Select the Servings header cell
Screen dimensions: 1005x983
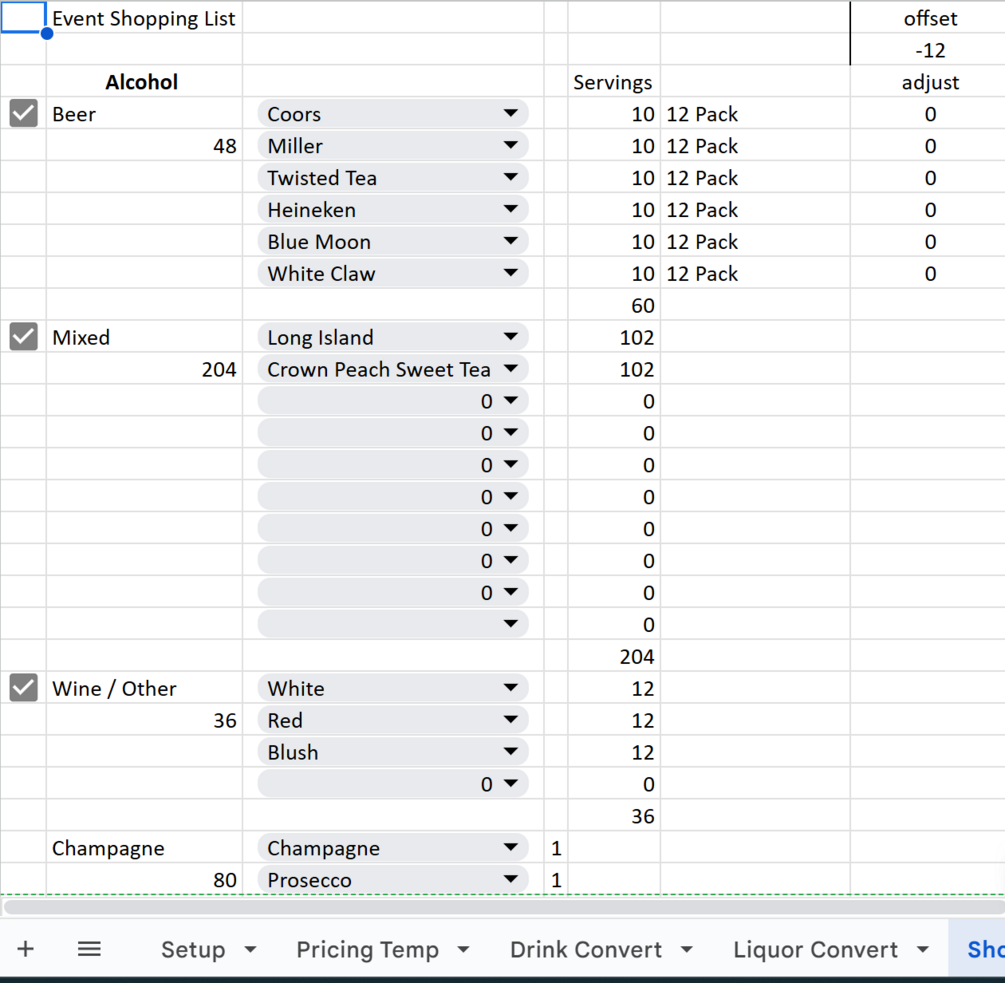click(613, 82)
